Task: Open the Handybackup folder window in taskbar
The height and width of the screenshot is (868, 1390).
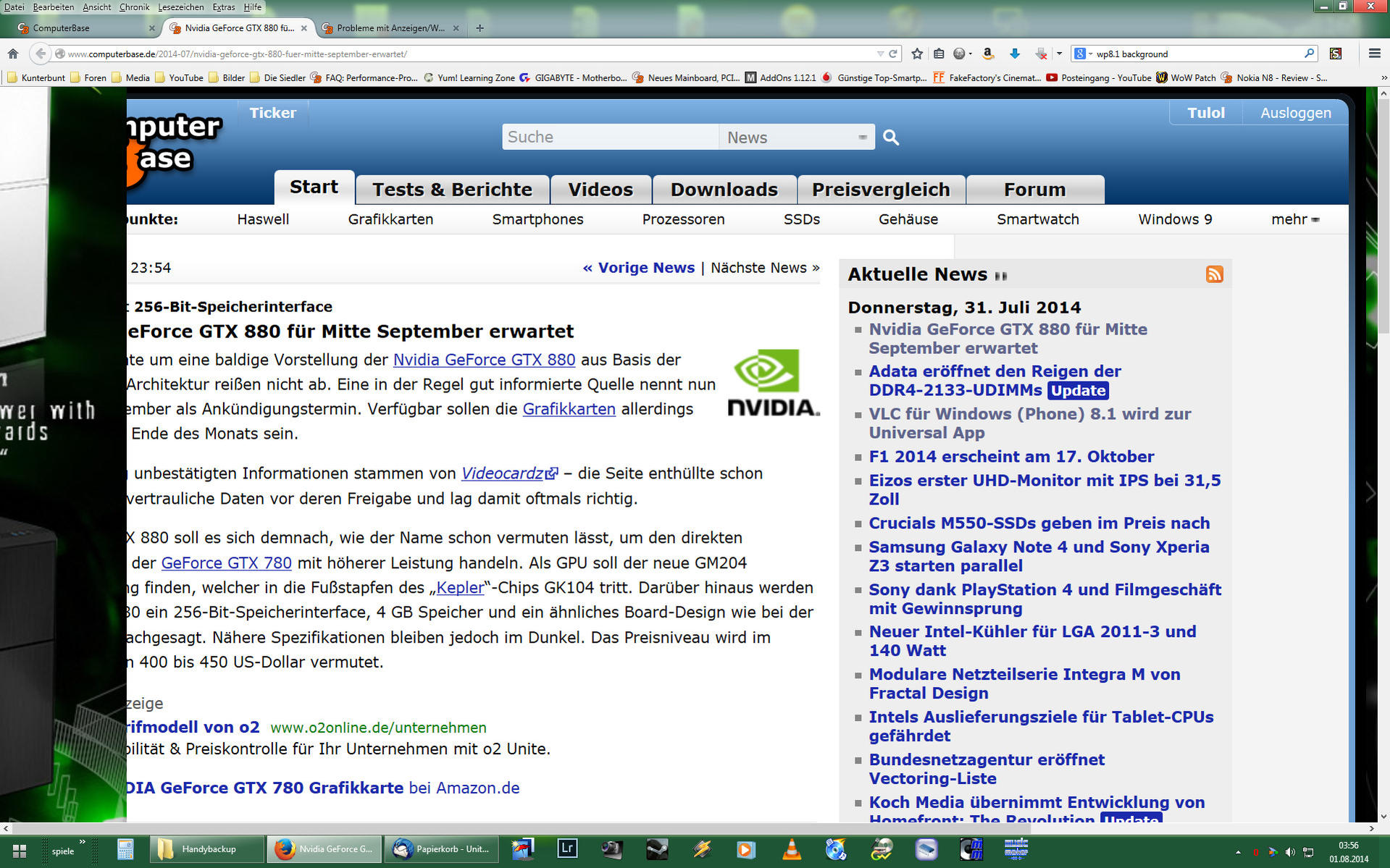Action: [206, 849]
